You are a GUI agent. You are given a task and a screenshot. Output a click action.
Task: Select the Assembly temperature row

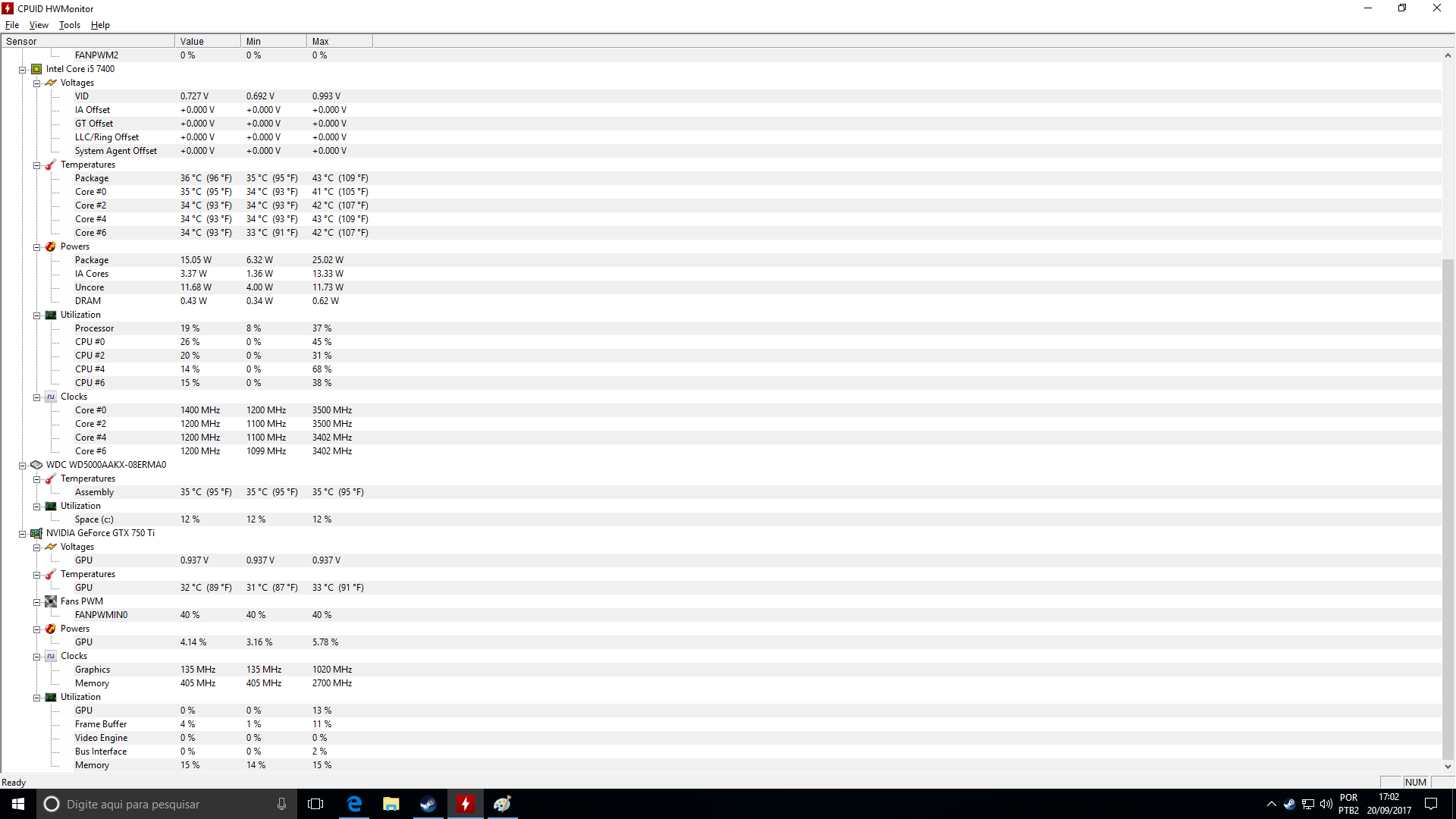point(720,492)
